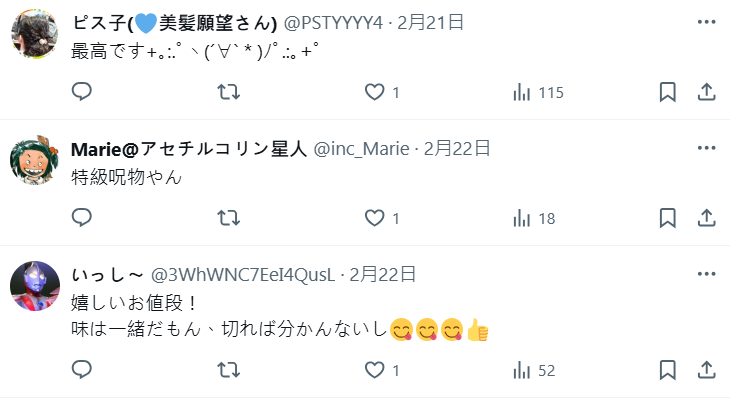The height and width of the screenshot is (410, 730).
Task: Open the 2月22日 timestamp on Marie's tweet
Action: point(457,148)
